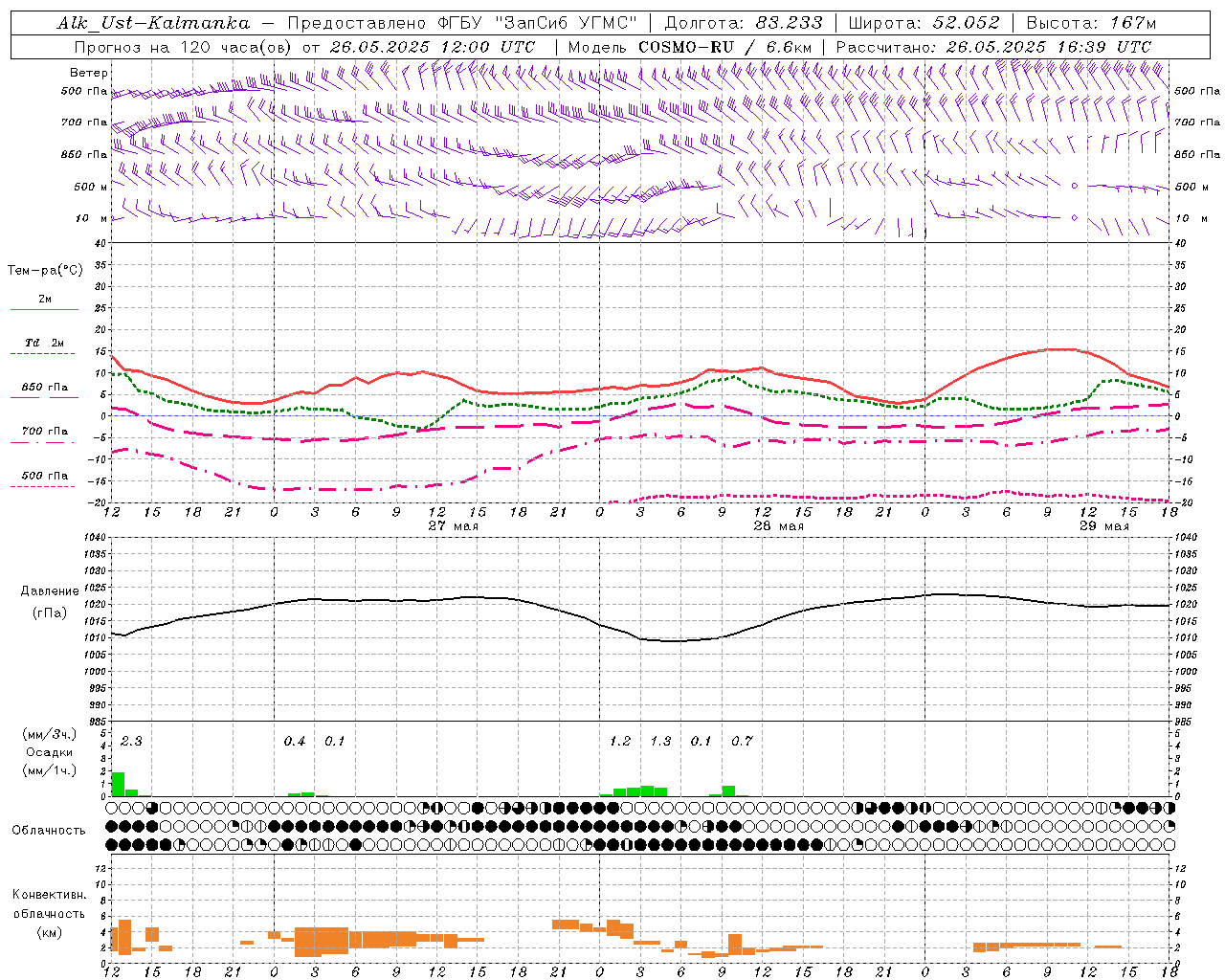Click the Ветер wind panel label
This screenshot has width=1225, height=980.
pos(89,73)
